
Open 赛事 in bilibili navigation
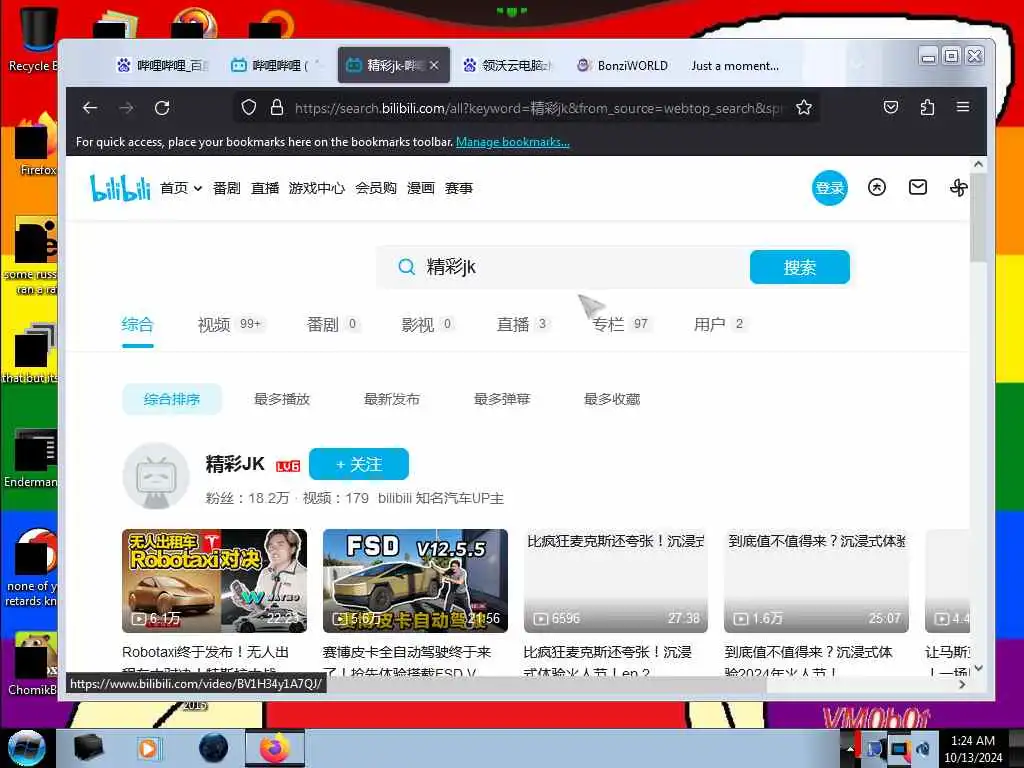click(x=458, y=188)
